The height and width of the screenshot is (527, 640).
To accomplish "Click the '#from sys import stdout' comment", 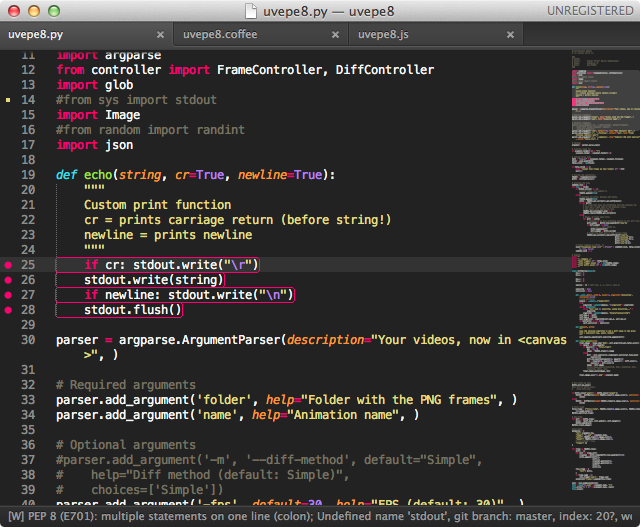I will point(136,100).
